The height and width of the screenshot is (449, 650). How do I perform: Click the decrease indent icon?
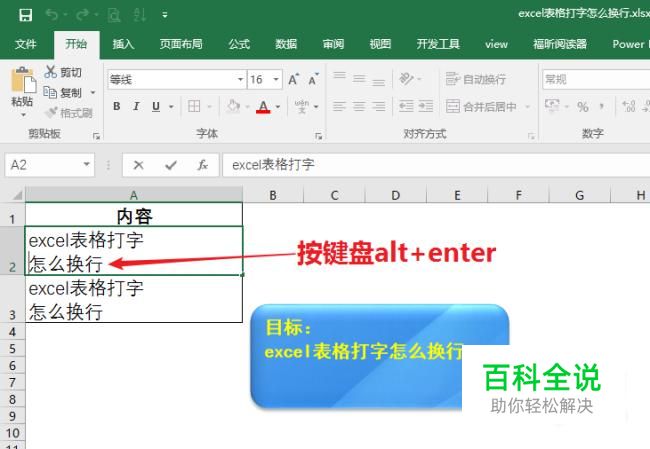[x=406, y=107]
